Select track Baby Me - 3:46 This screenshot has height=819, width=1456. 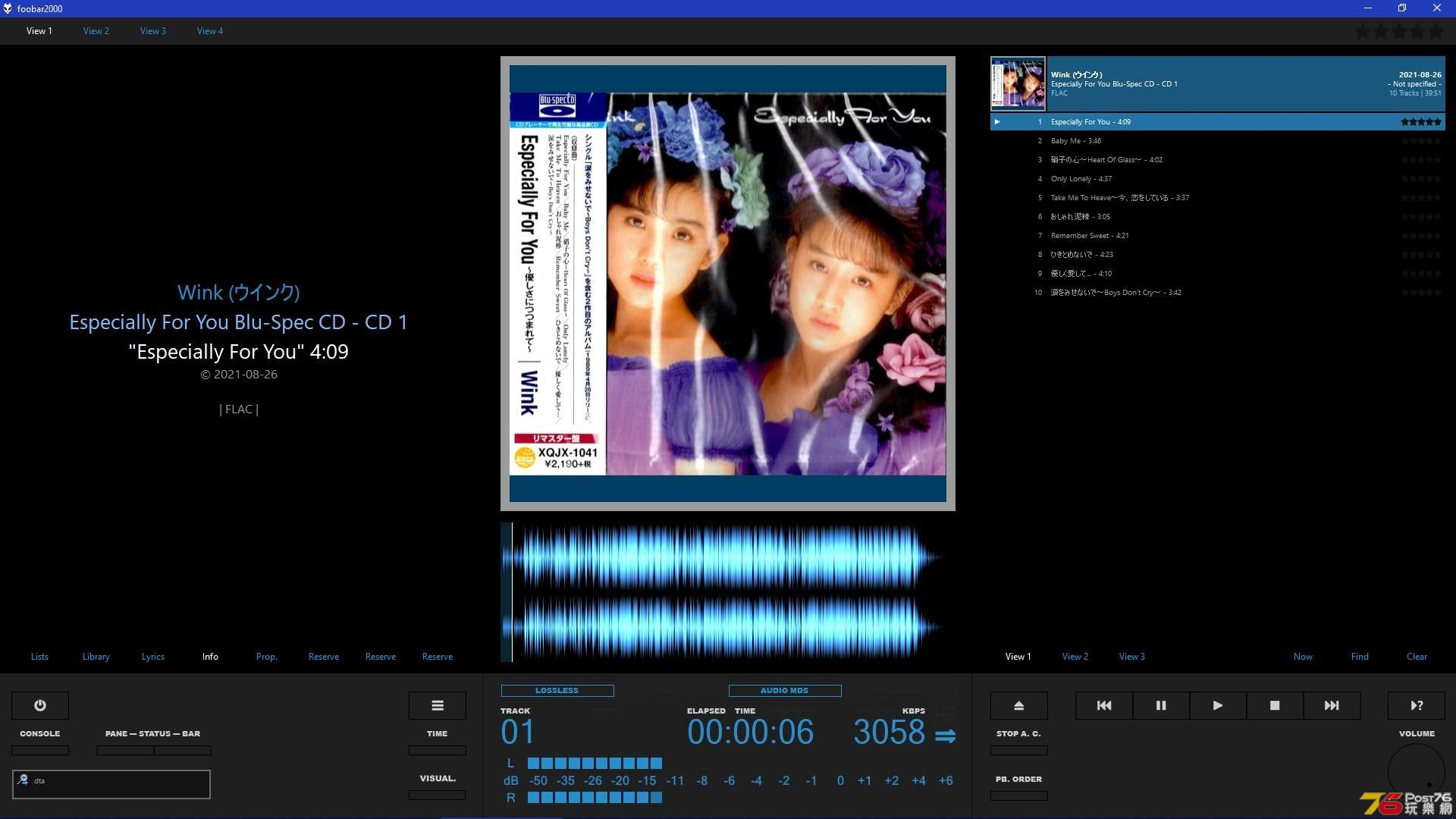(x=1218, y=141)
